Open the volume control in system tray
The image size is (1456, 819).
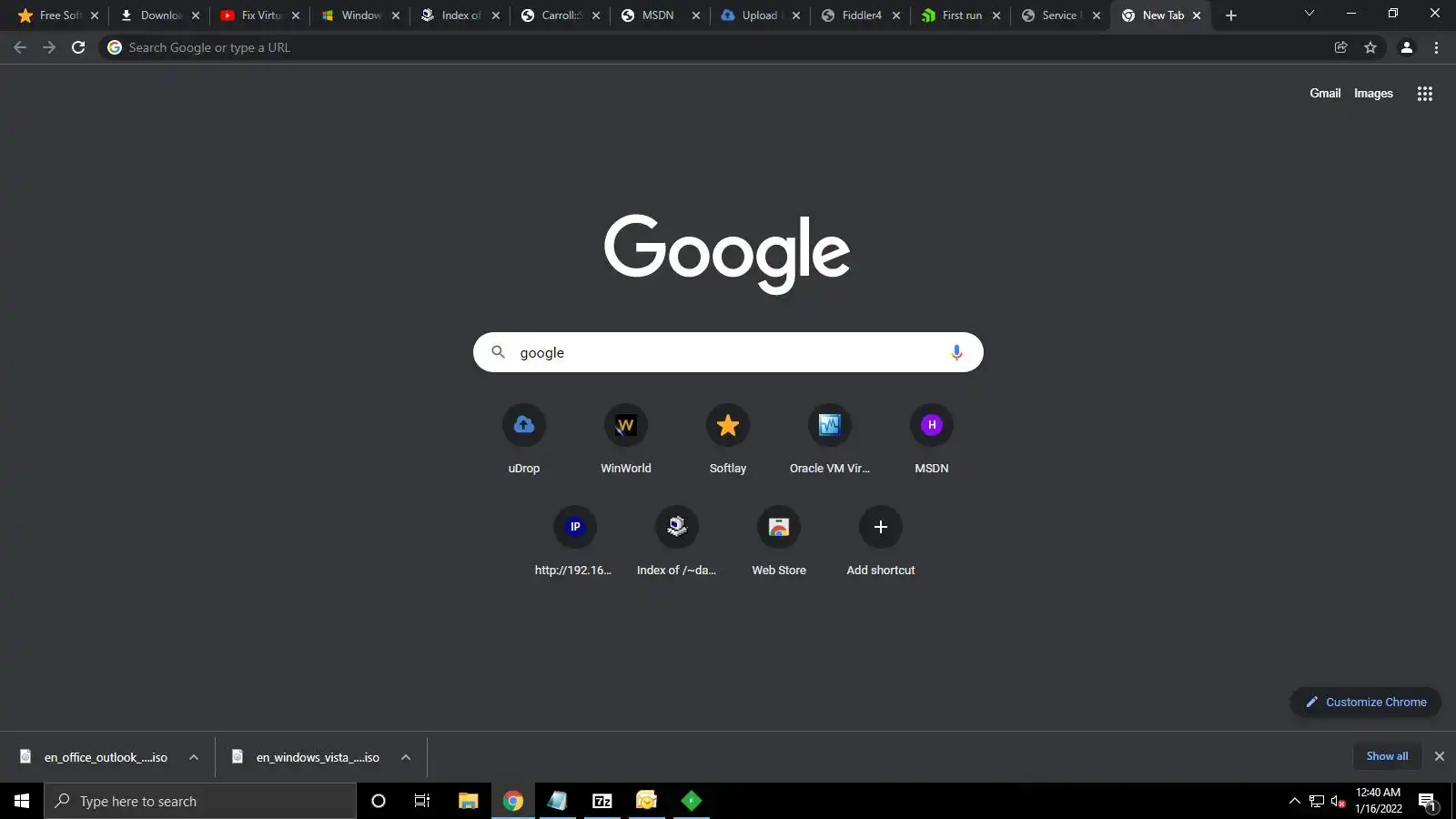[x=1338, y=801]
